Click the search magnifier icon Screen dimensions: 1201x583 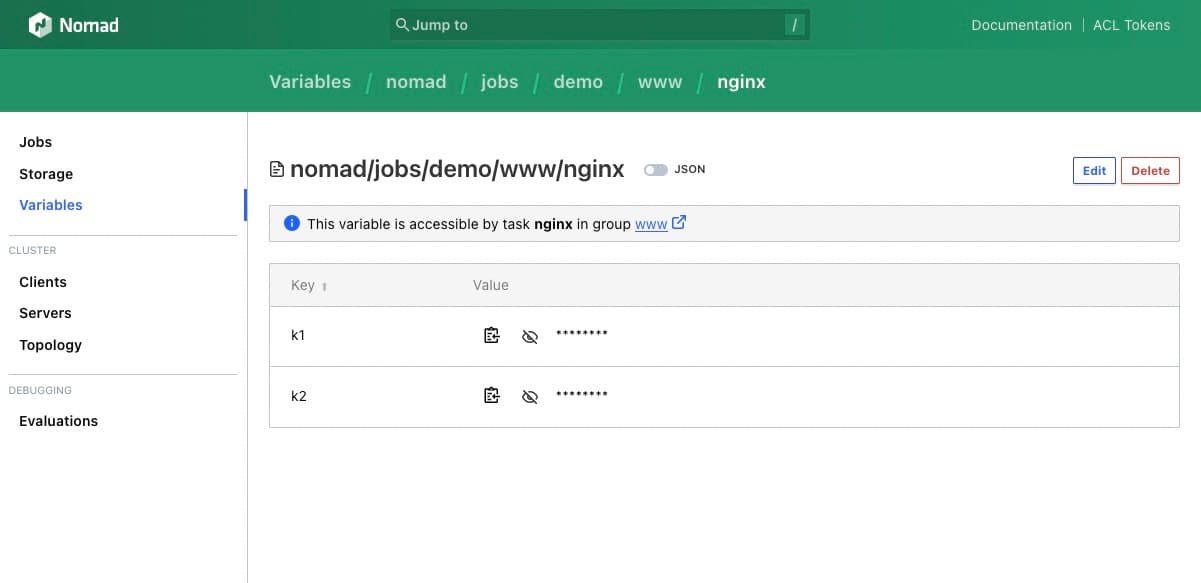pyautogui.click(x=402, y=25)
